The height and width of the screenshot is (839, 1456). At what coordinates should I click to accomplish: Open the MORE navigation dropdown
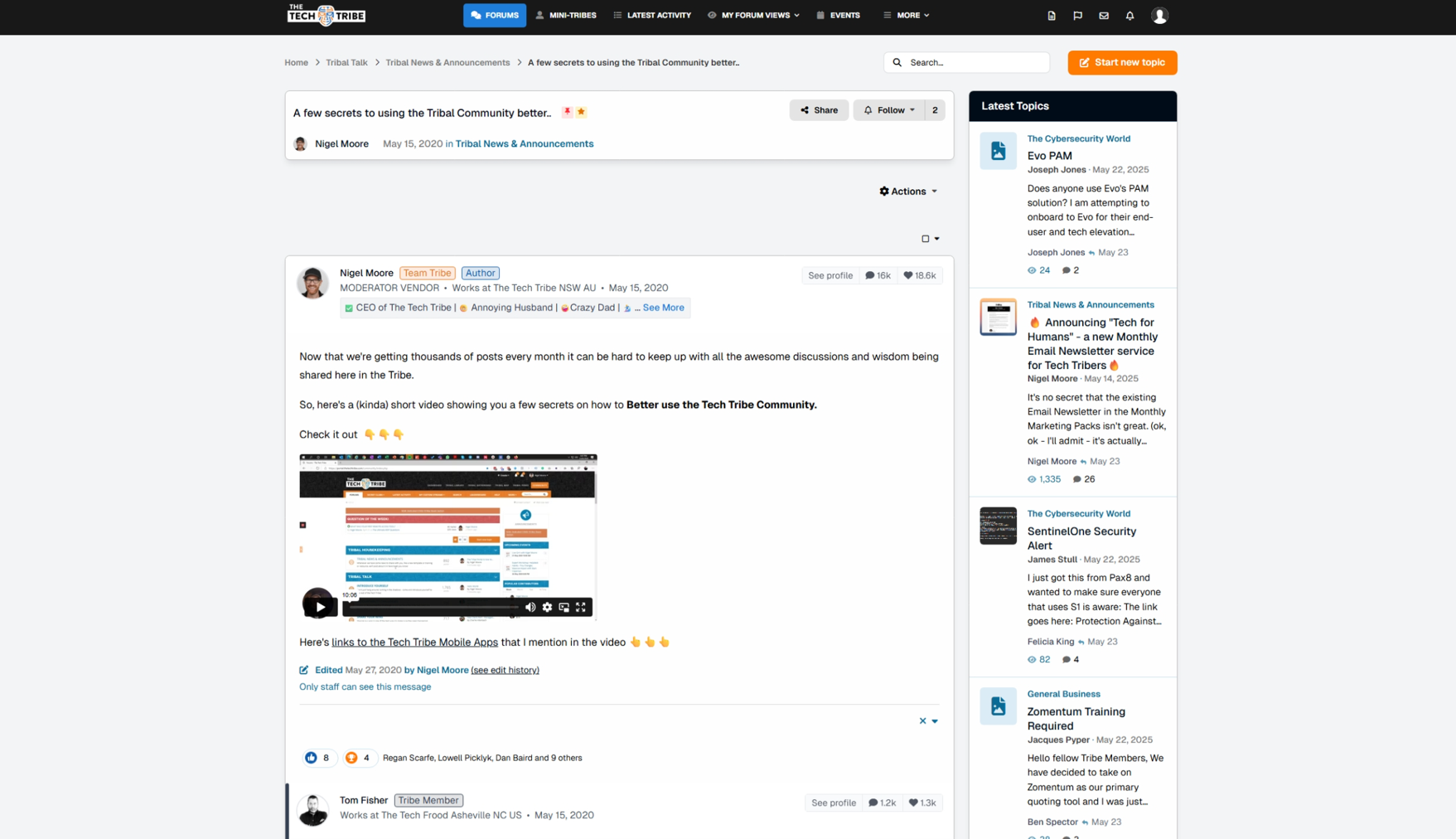(x=906, y=15)
